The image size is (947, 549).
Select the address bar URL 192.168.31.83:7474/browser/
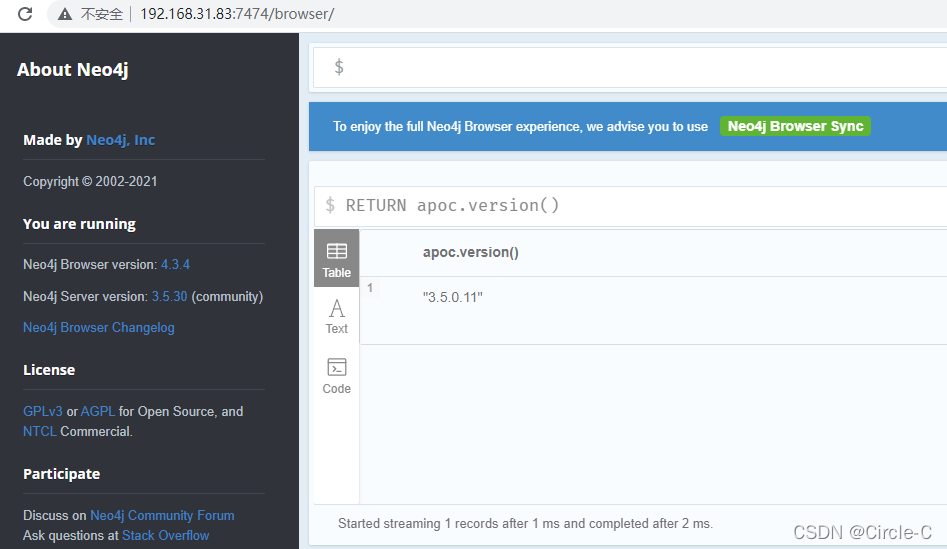(237, 14)
